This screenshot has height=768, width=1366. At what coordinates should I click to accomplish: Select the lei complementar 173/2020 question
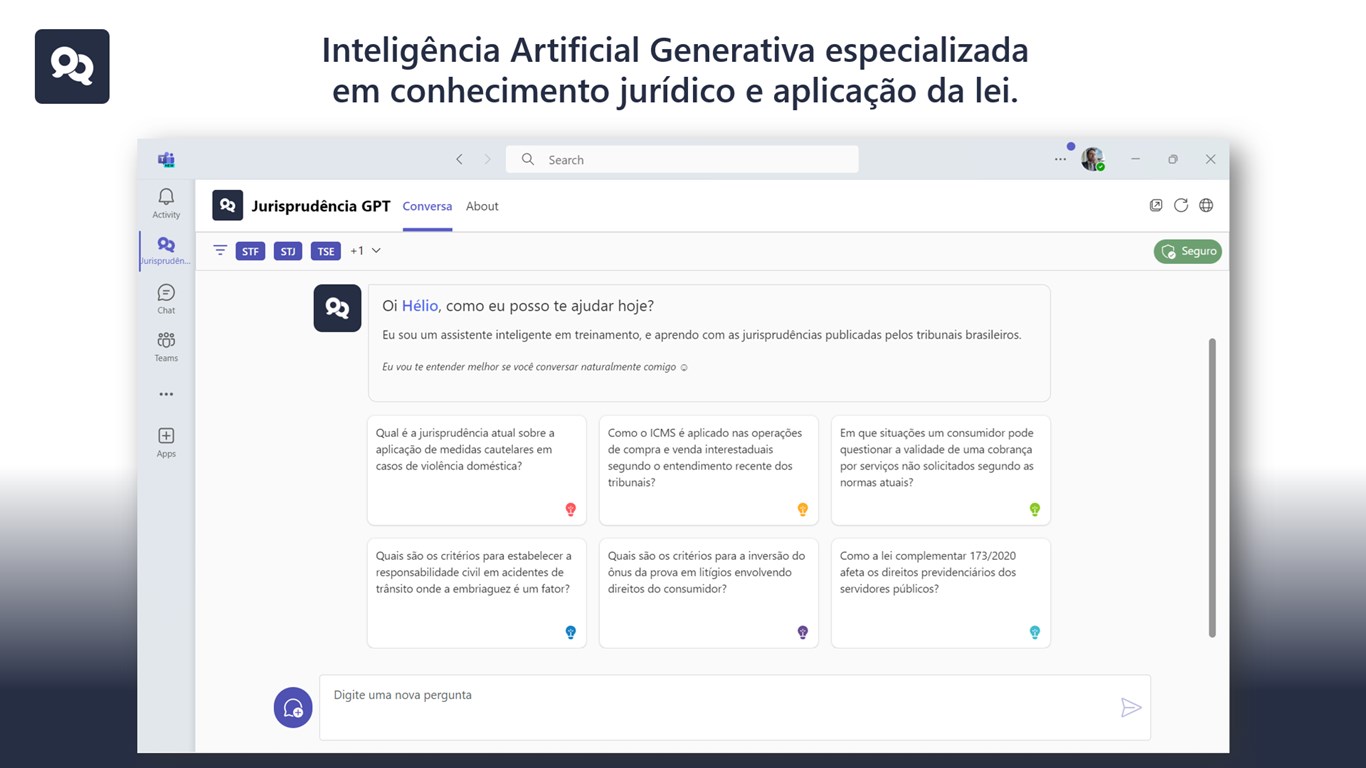coord(941,593)
